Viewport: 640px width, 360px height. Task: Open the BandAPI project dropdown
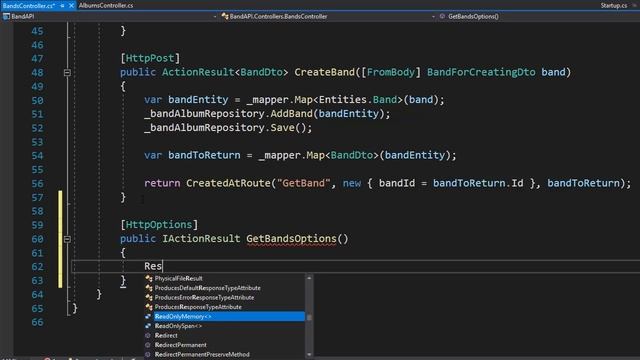215,16
